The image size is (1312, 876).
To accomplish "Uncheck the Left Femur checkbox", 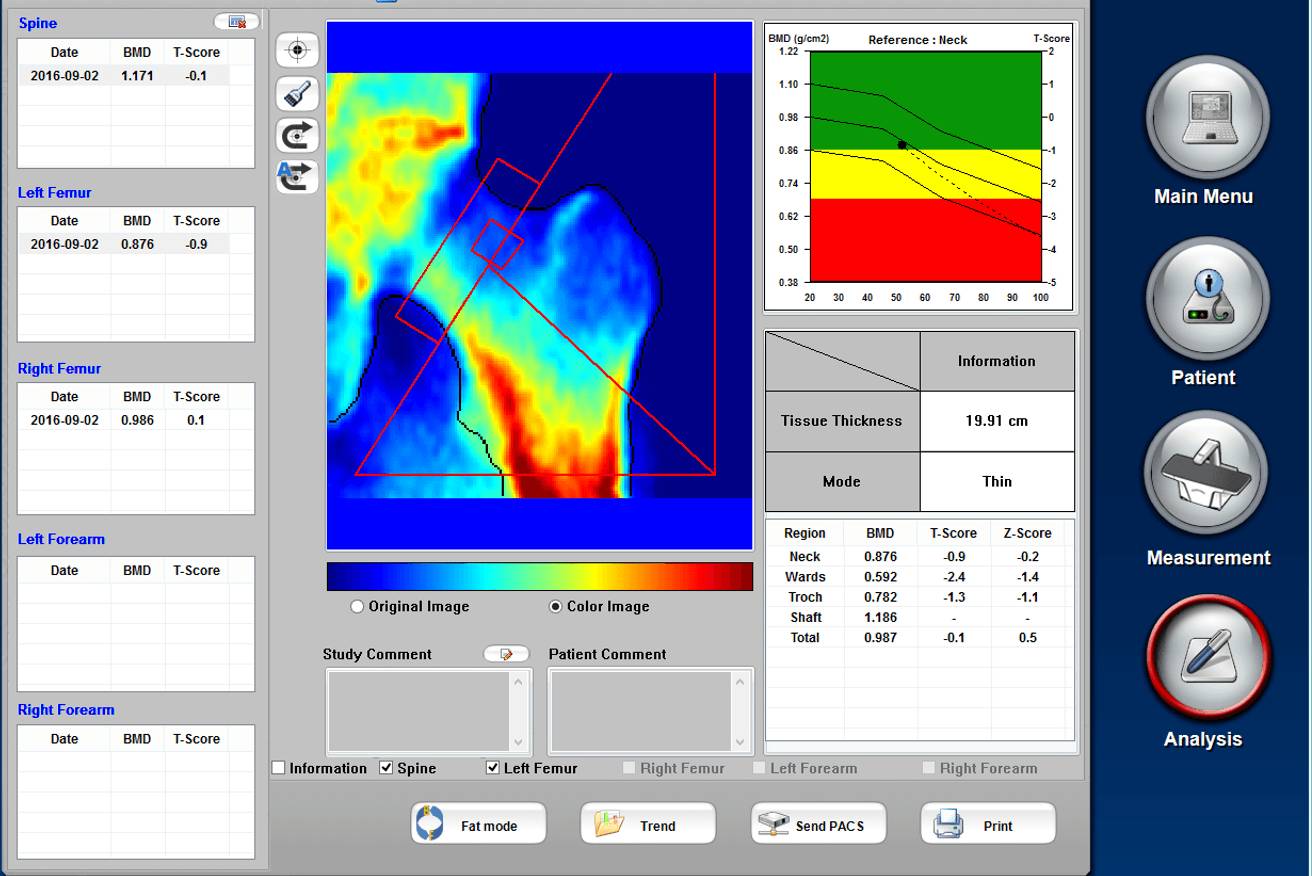I will (x=492, y=768).
